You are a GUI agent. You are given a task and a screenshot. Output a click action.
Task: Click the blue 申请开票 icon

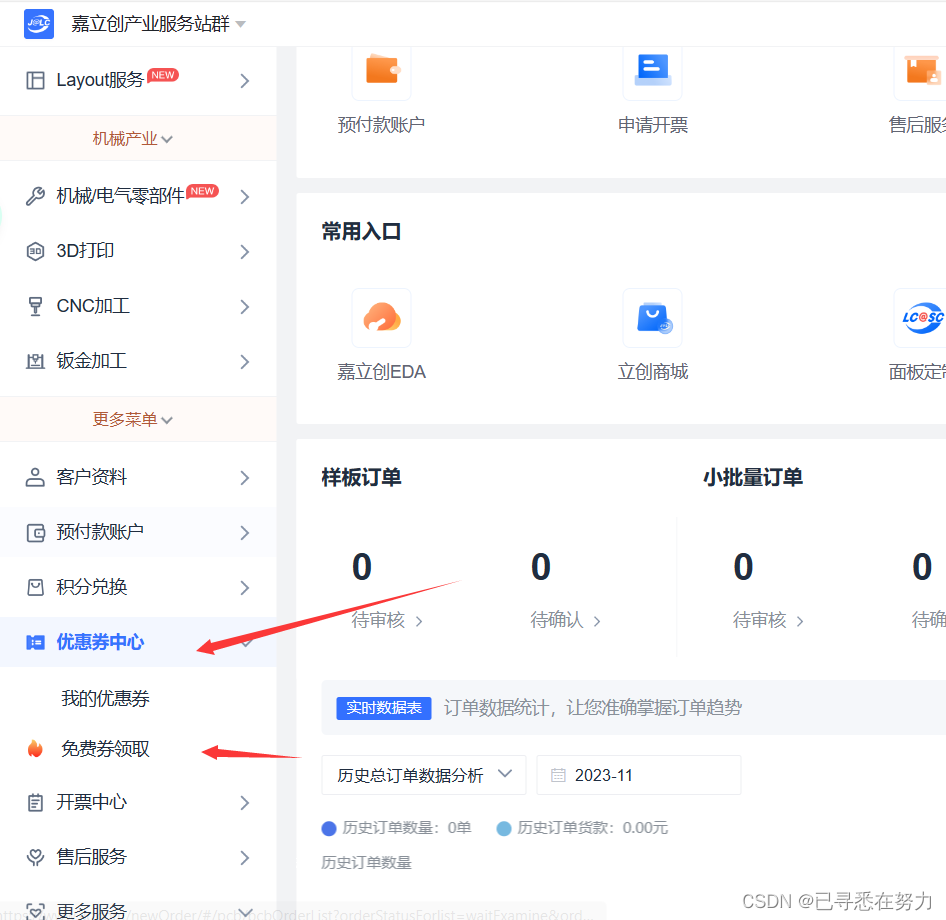pos(653,71)
